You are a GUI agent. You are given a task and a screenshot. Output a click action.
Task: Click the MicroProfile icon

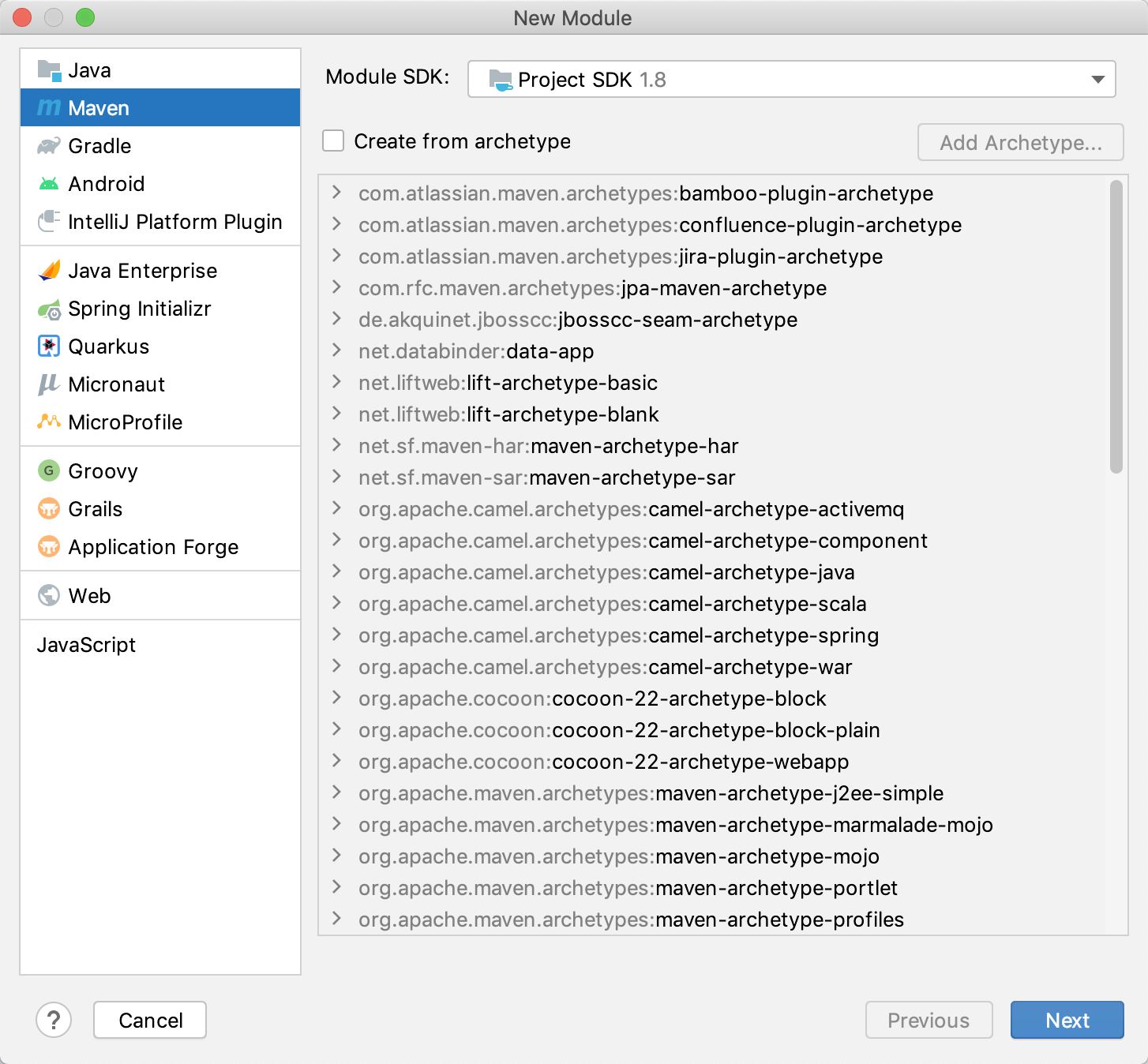pos(49,421)
